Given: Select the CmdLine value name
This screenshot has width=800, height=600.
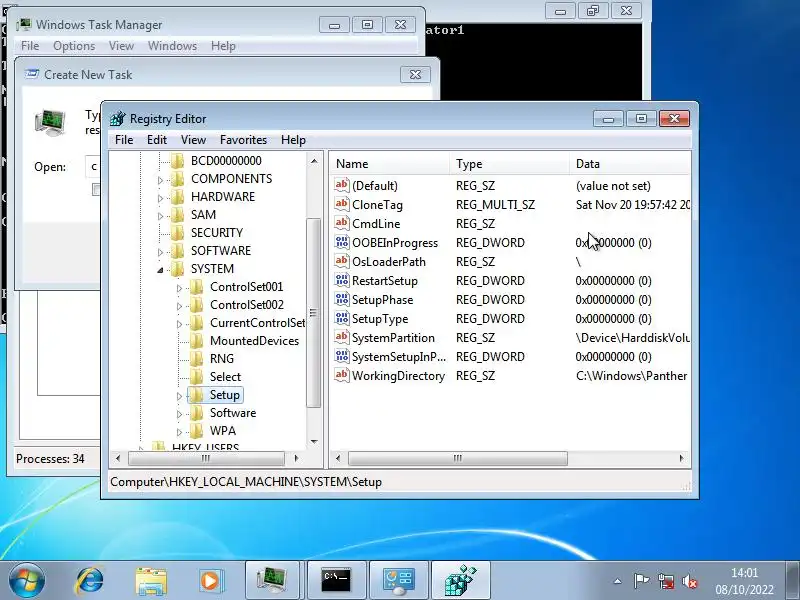Looking at the screenshot, I should point(376,223).
